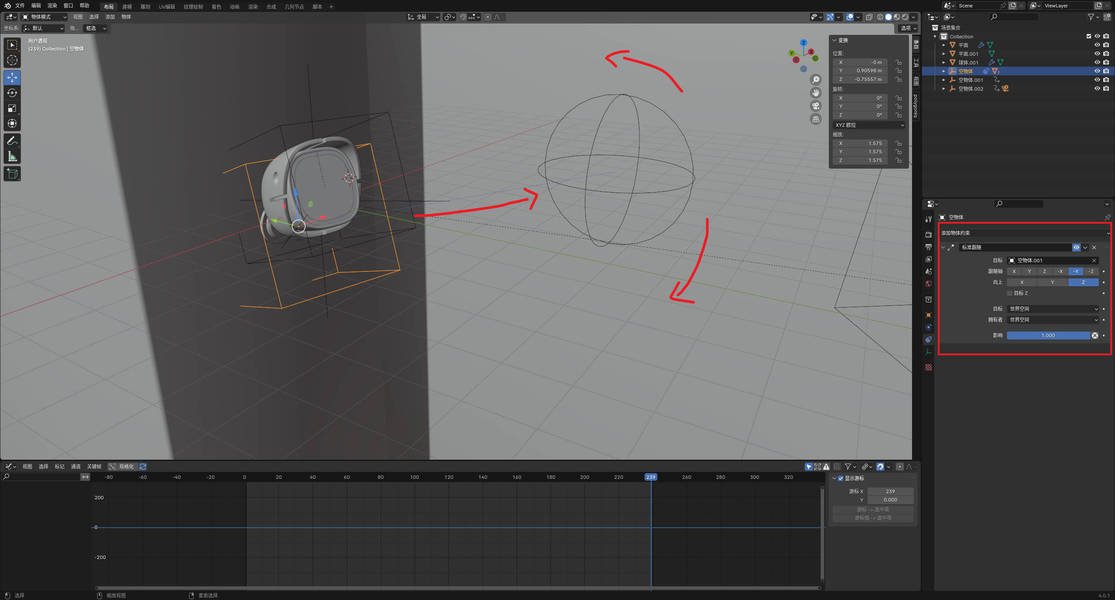Activate the Move tool
The image size is (1115, 600).
point(12,77)
